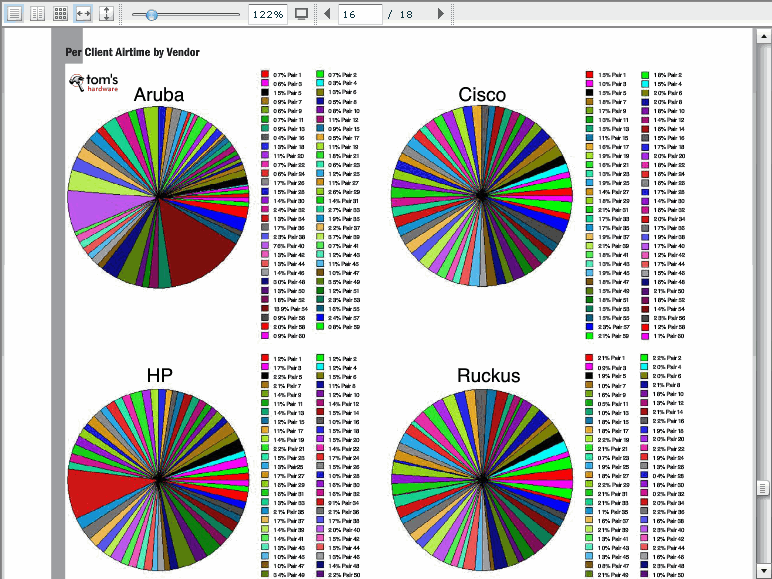Click "Pair 7" in the Ruckus legend
Viewport: 772px width, 579px height.
(x=619, y=386)
